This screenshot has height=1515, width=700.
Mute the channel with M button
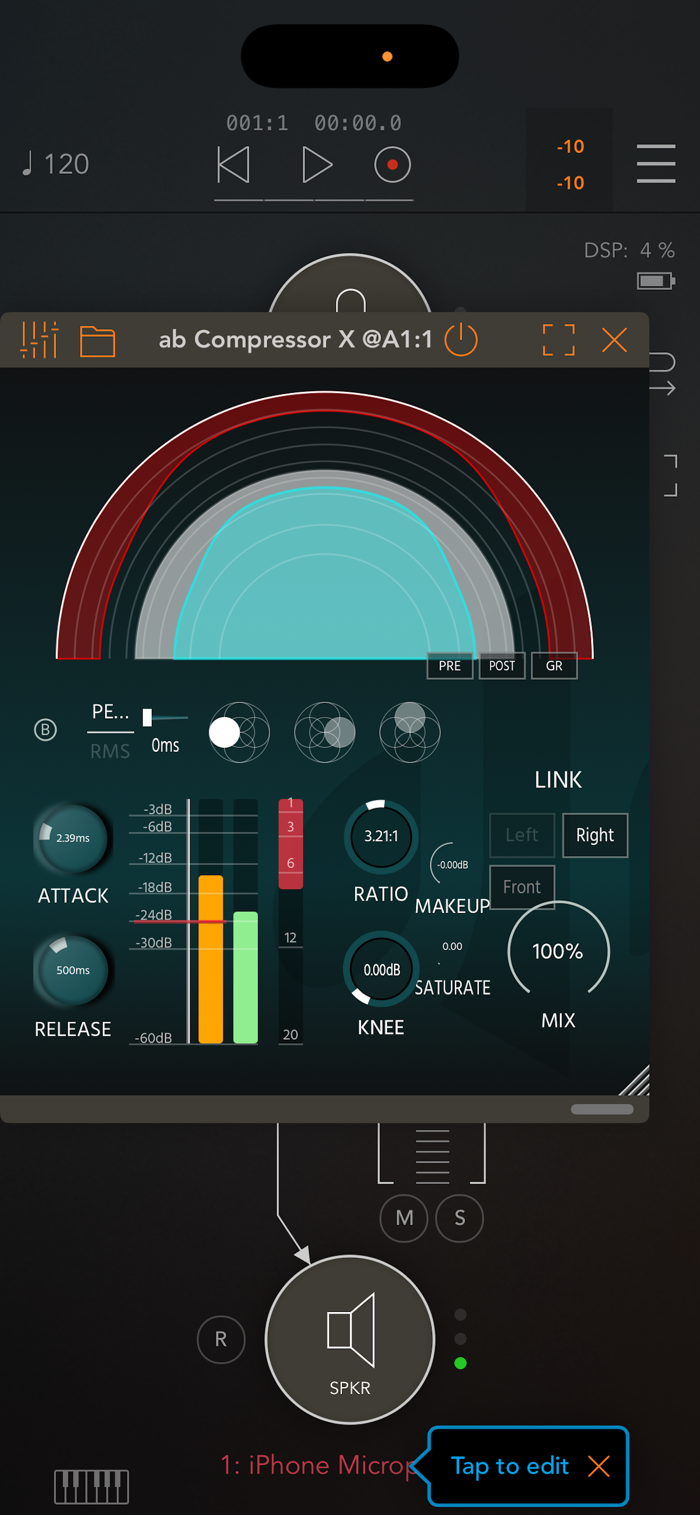pos(404,1218)
